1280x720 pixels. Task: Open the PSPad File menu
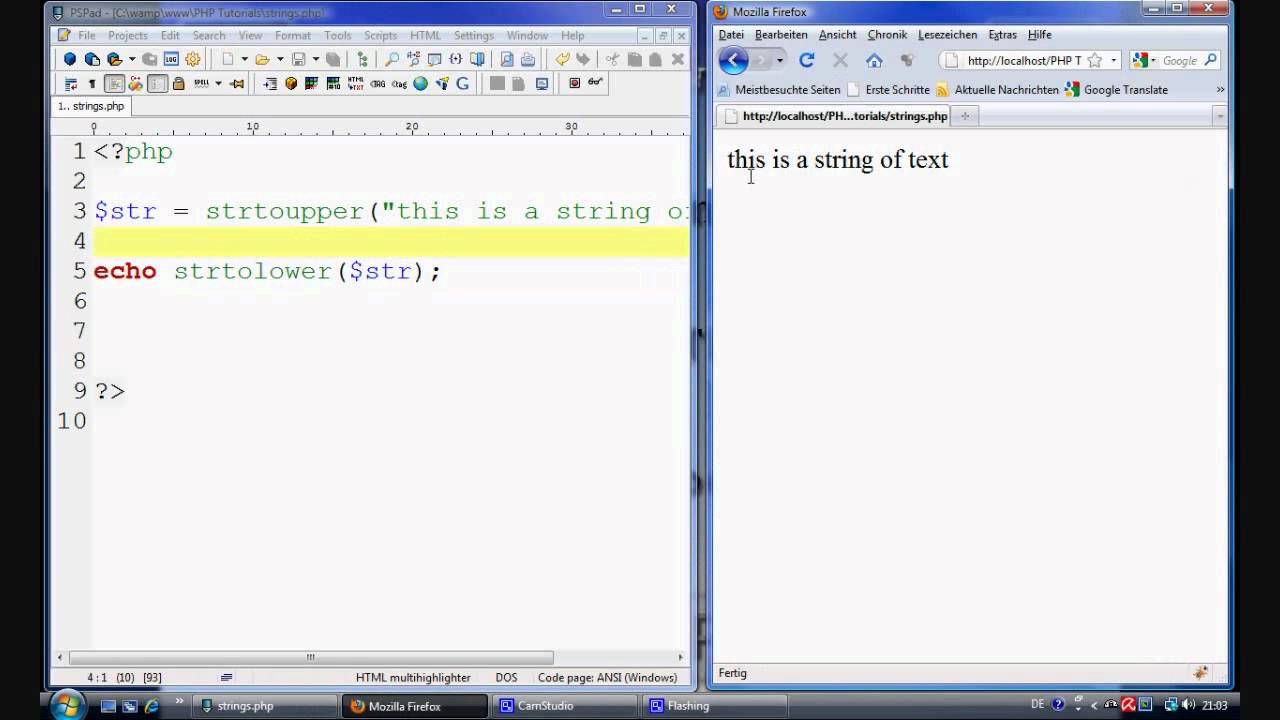(x=87, y=35)
